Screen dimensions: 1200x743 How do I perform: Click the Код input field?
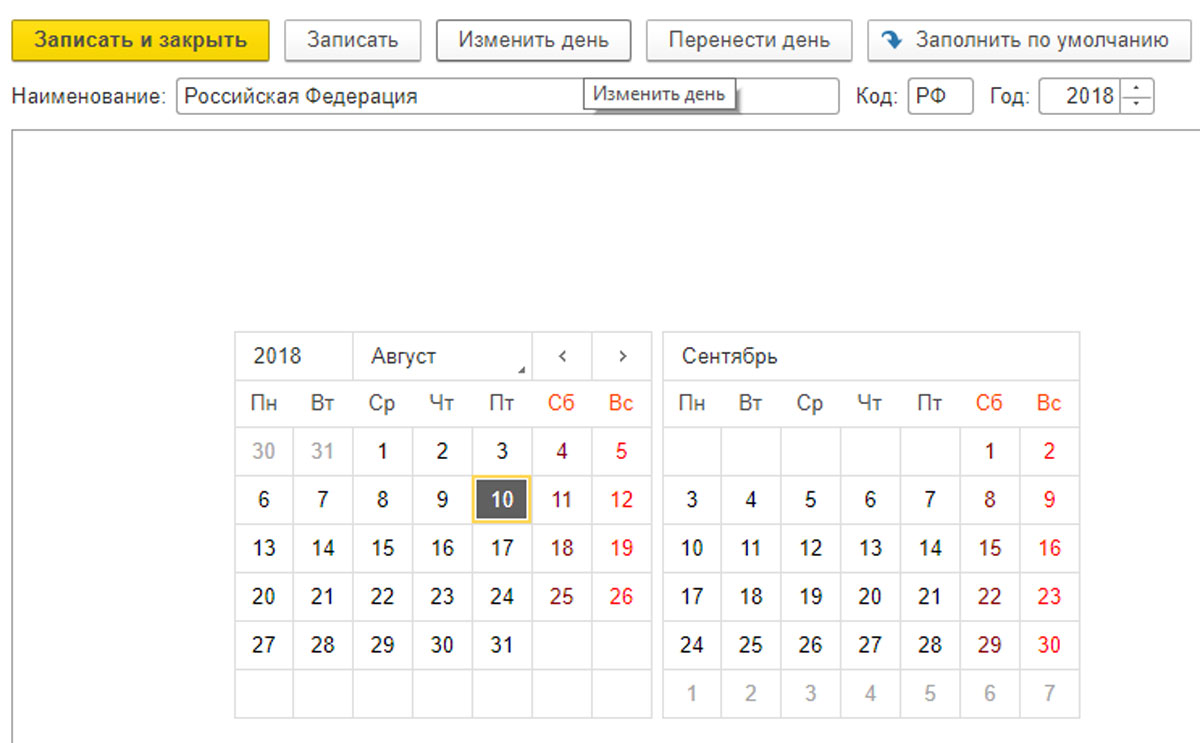pyautogui.click(x=939, y=97)
